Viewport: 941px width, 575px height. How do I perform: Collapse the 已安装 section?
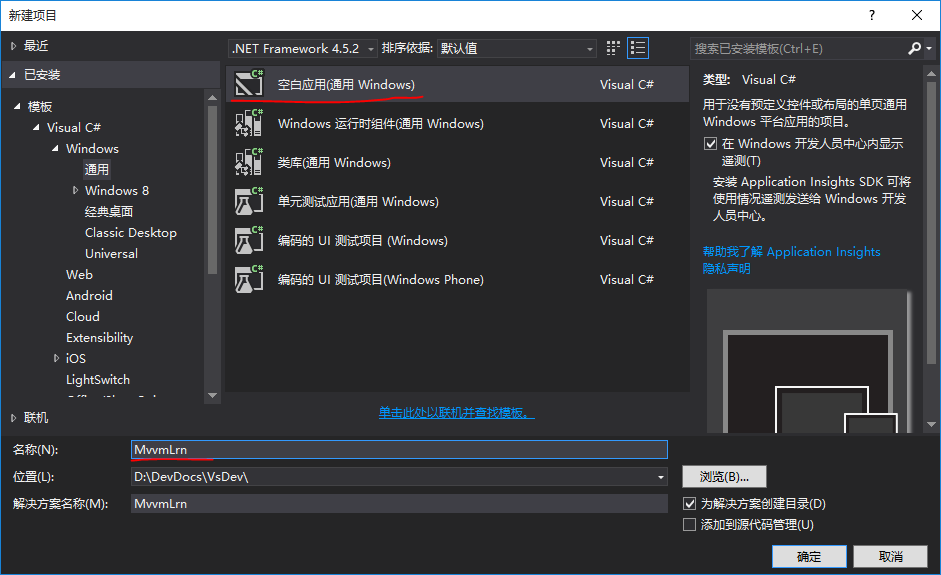(x=12, y=75)
